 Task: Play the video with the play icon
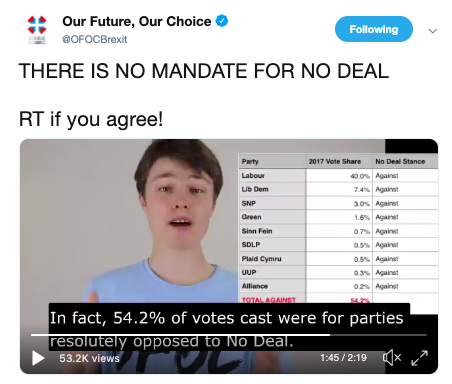tap(38, 358)
